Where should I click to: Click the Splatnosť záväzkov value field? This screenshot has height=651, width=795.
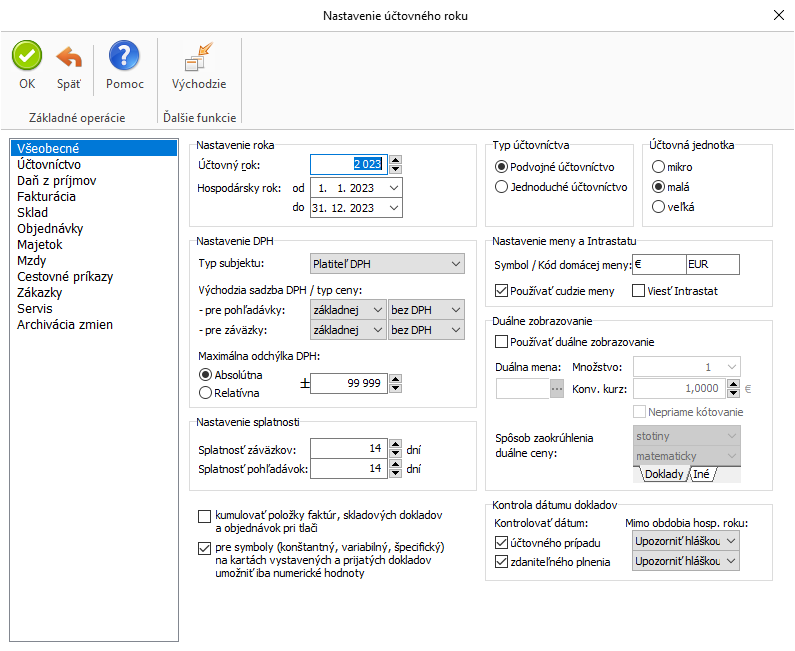pos(349,448)
